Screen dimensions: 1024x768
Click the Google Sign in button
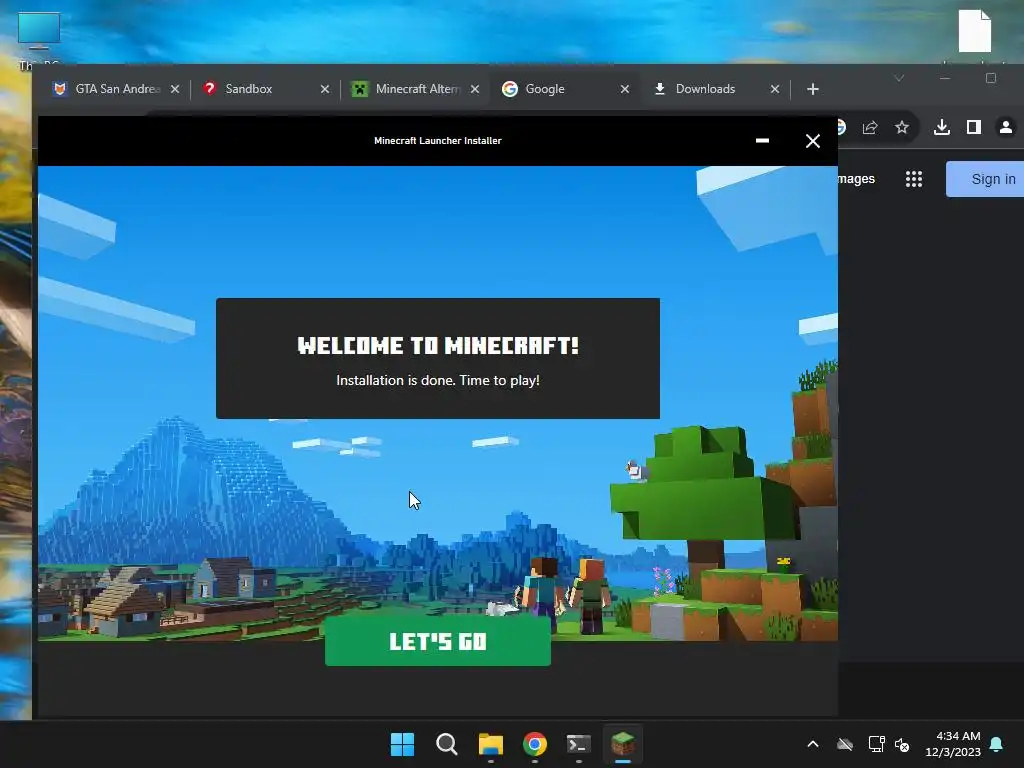[x=985, y=179]
